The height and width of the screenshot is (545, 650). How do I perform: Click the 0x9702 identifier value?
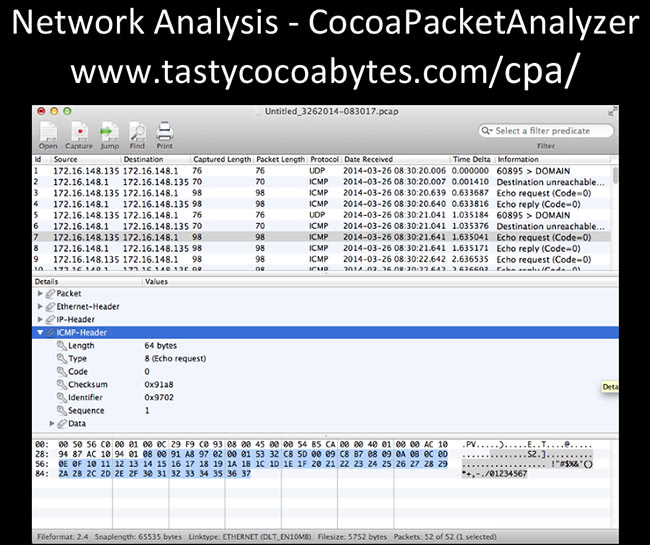(x=159, y=397)
